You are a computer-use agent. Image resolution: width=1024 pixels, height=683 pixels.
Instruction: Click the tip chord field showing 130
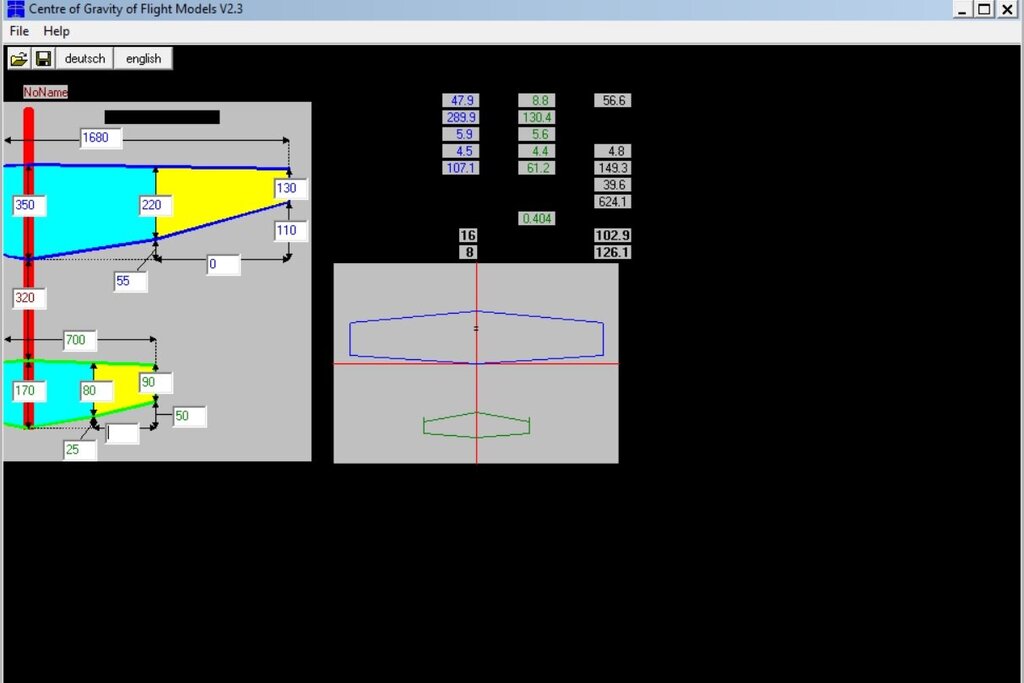click(x=291, y=189)
